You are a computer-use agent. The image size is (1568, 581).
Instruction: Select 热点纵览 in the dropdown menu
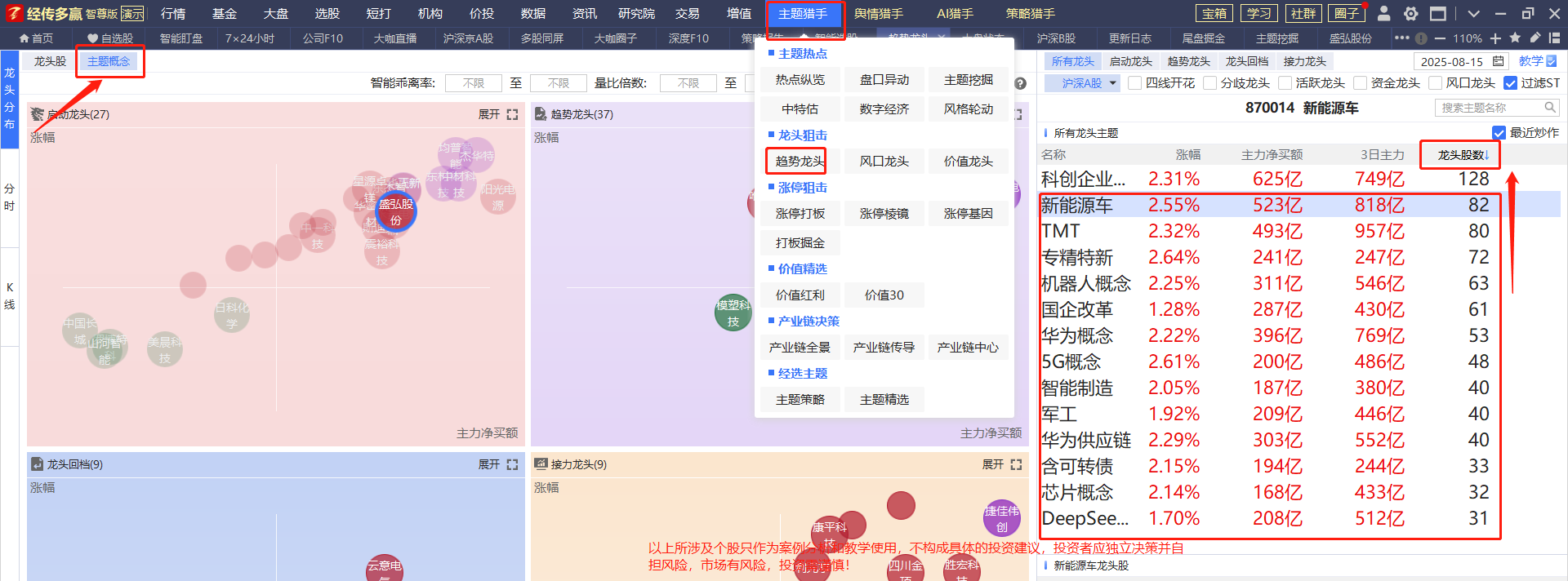(800, 80)
